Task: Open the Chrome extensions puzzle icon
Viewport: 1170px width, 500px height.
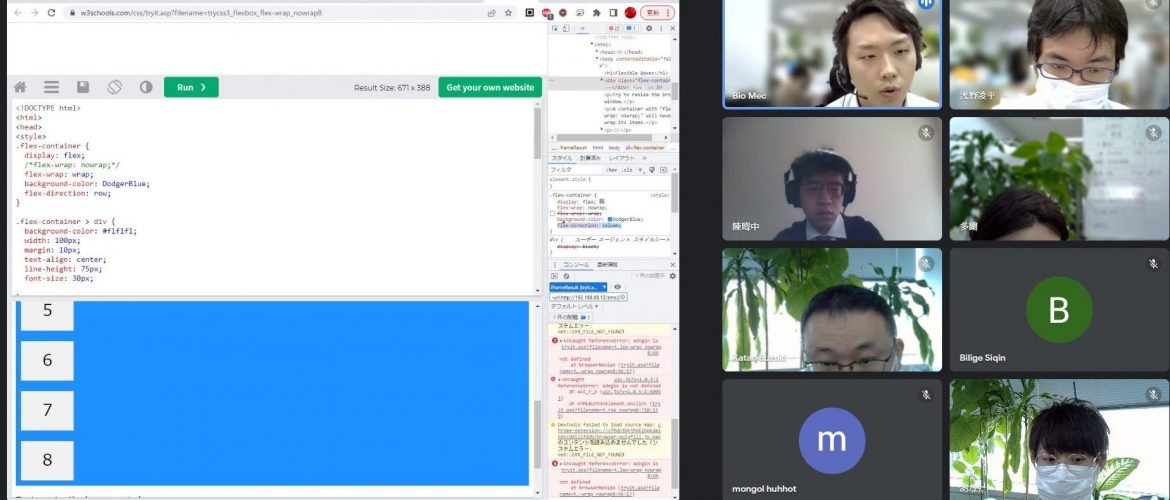Action: (597, 13)
